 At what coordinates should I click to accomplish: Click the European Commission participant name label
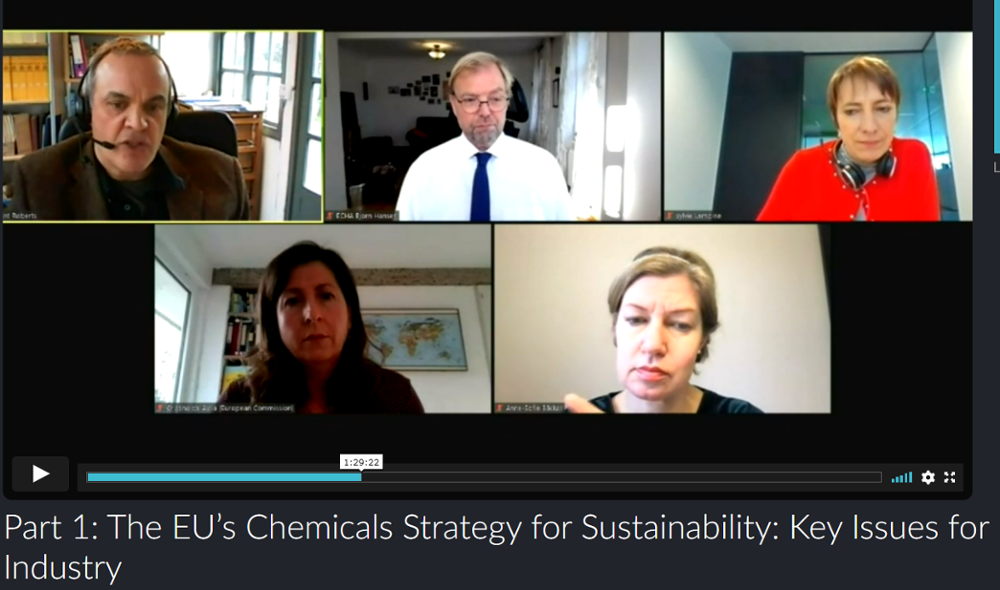point(230,408)
